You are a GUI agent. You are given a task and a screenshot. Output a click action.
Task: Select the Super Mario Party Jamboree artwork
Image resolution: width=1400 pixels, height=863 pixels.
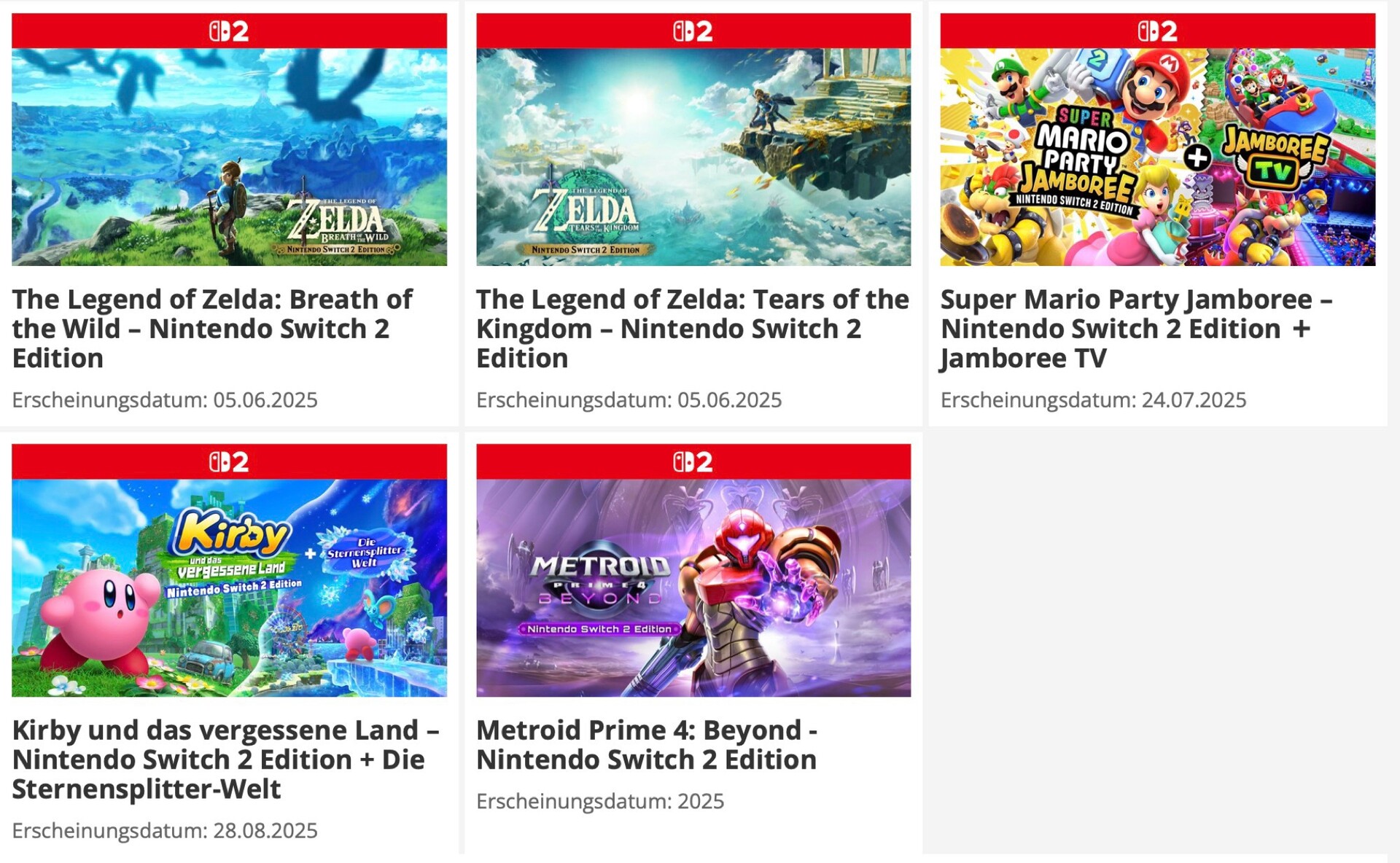point(1157,157)
